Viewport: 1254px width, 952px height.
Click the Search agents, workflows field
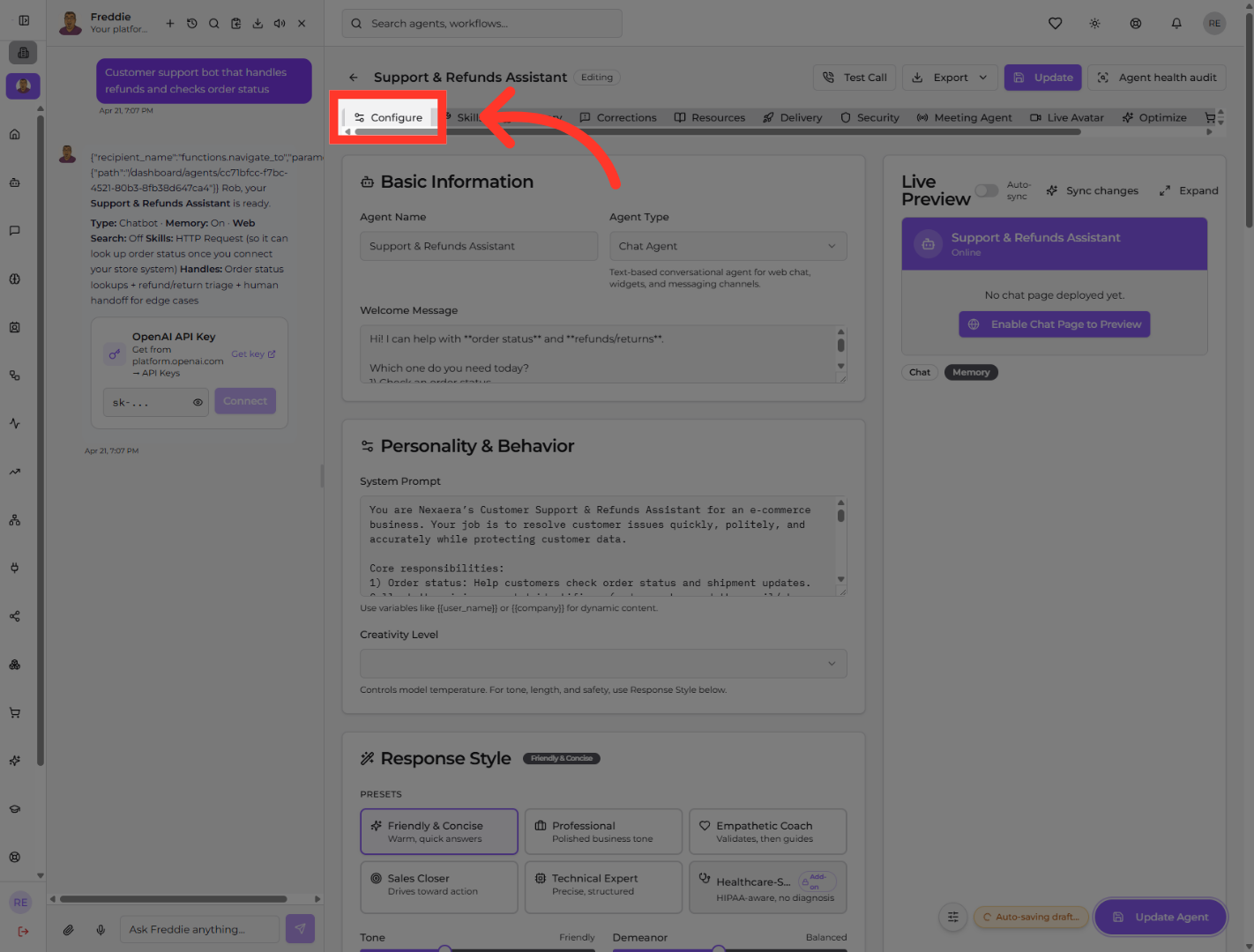tap(482, 24)
